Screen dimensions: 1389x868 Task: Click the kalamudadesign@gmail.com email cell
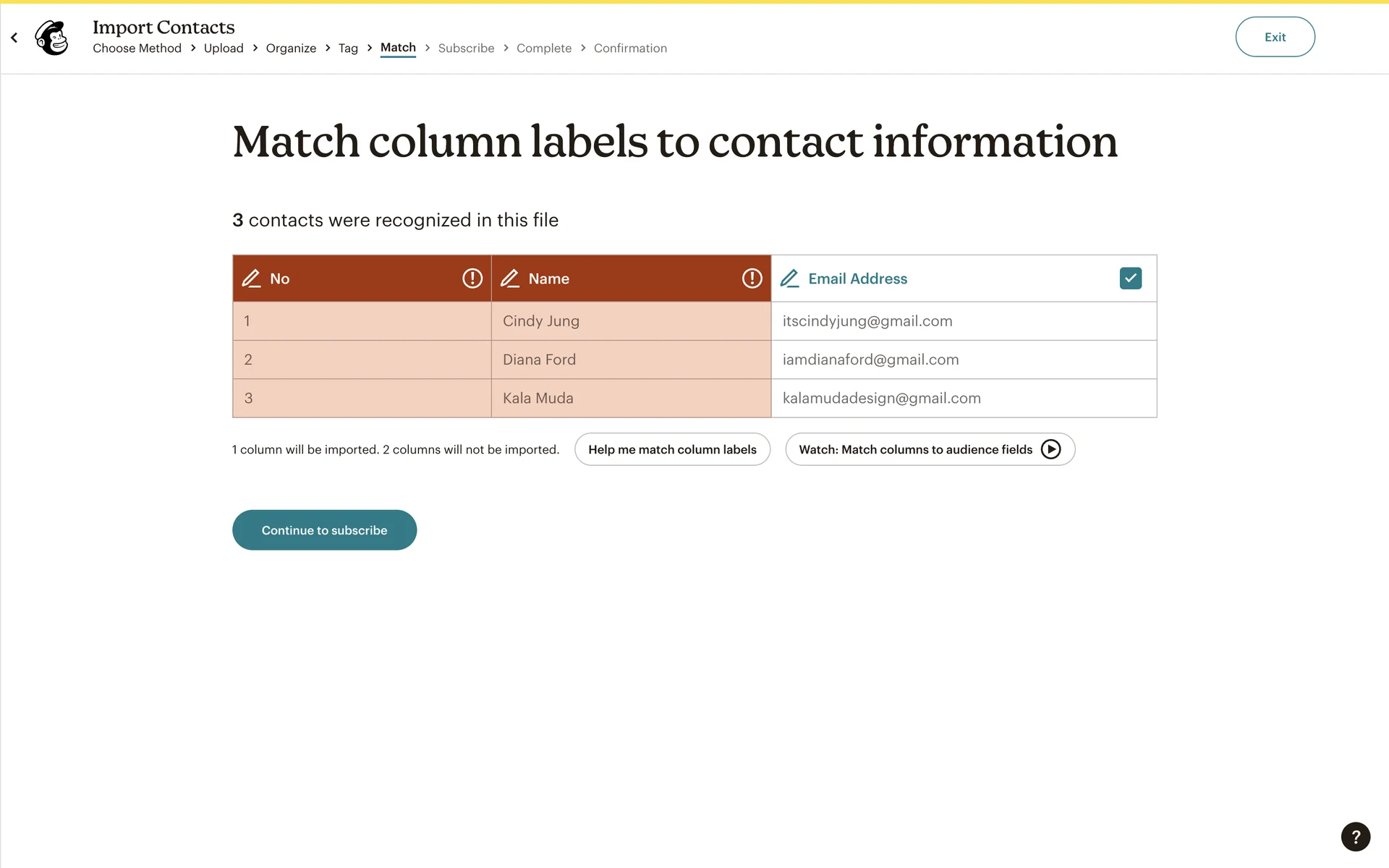pyautogui.click(x=963, y=399)
